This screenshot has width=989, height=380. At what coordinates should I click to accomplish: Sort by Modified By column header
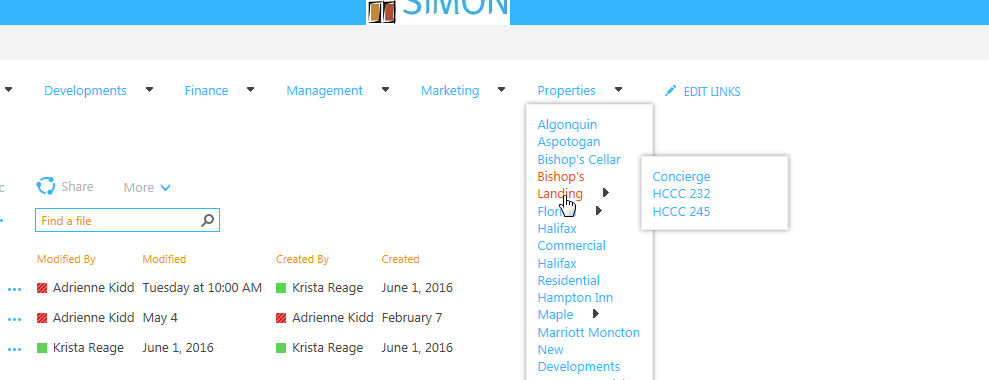(66, 259)
